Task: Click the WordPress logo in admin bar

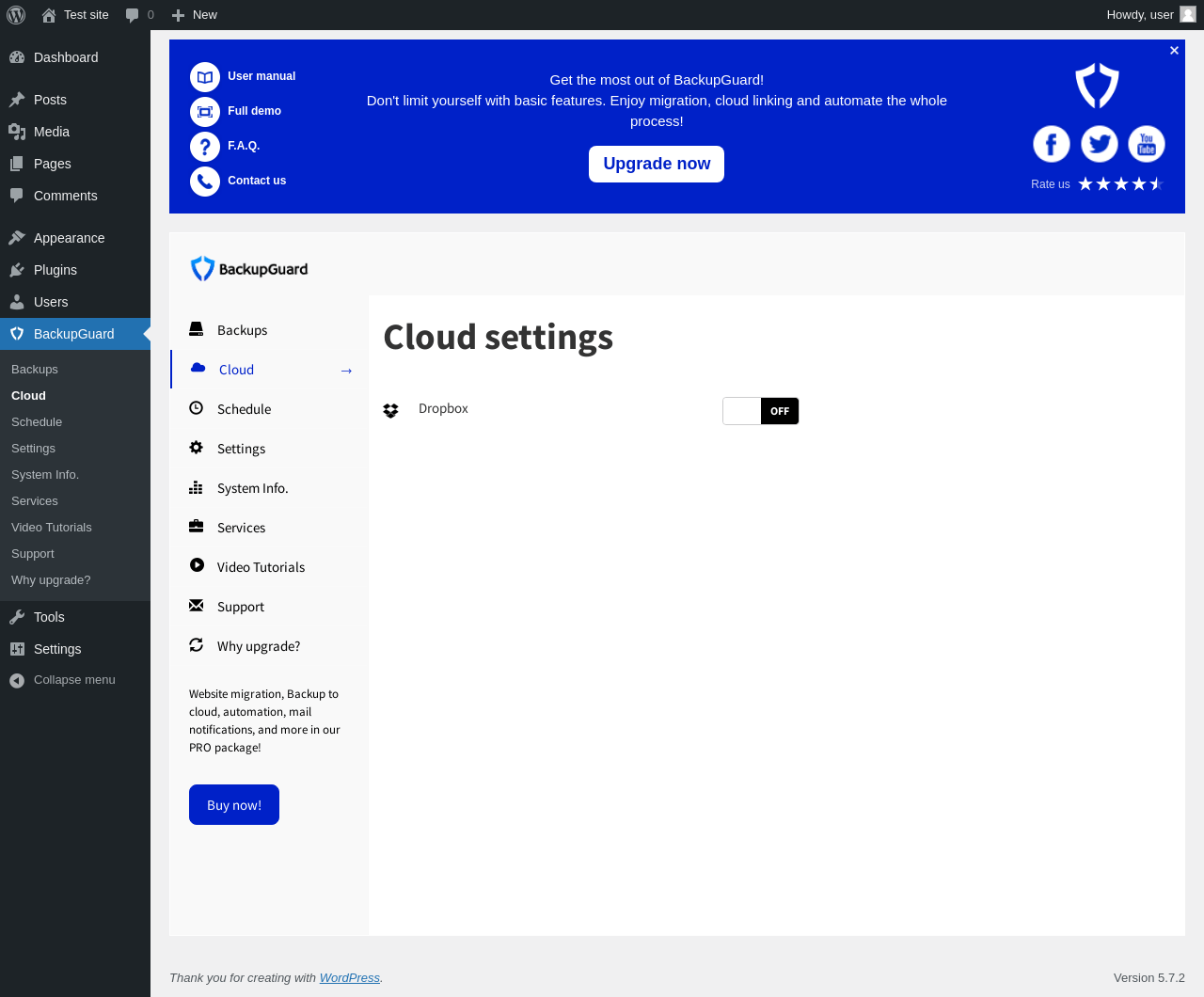Action: [x=16, y=15]
